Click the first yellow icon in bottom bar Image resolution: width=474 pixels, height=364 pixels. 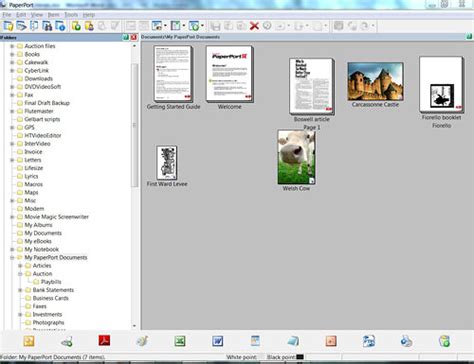pyautogui.click(x=29, y=341)
